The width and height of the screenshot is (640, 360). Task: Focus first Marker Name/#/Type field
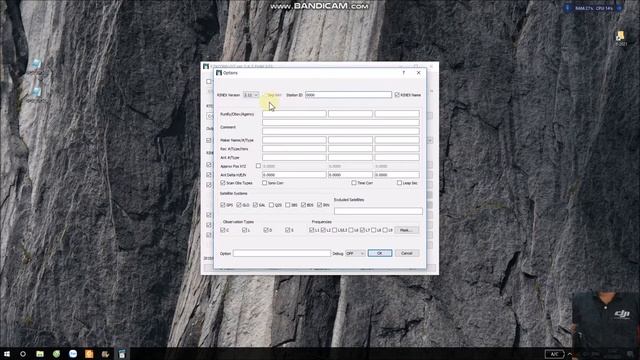coord(294,140)
